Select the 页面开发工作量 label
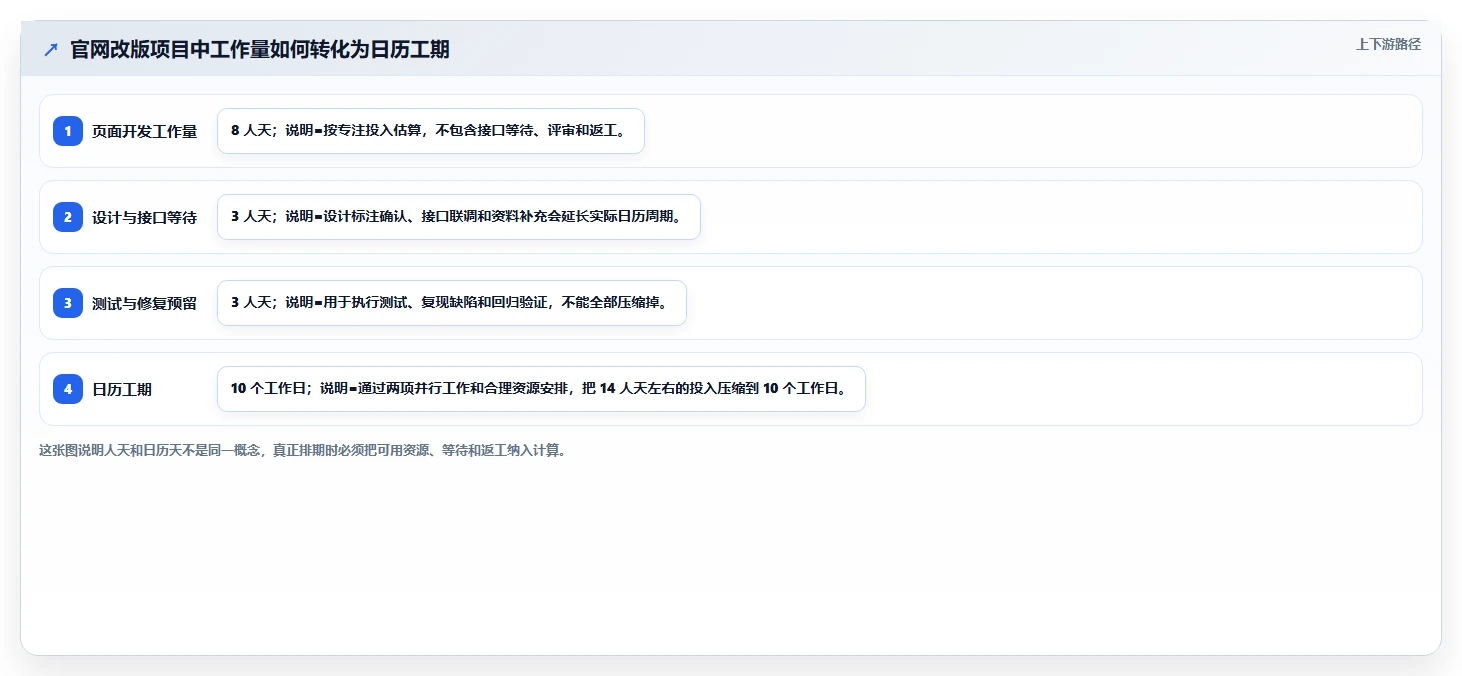Viewport: 1462px width, 676px height. (145, 131)
